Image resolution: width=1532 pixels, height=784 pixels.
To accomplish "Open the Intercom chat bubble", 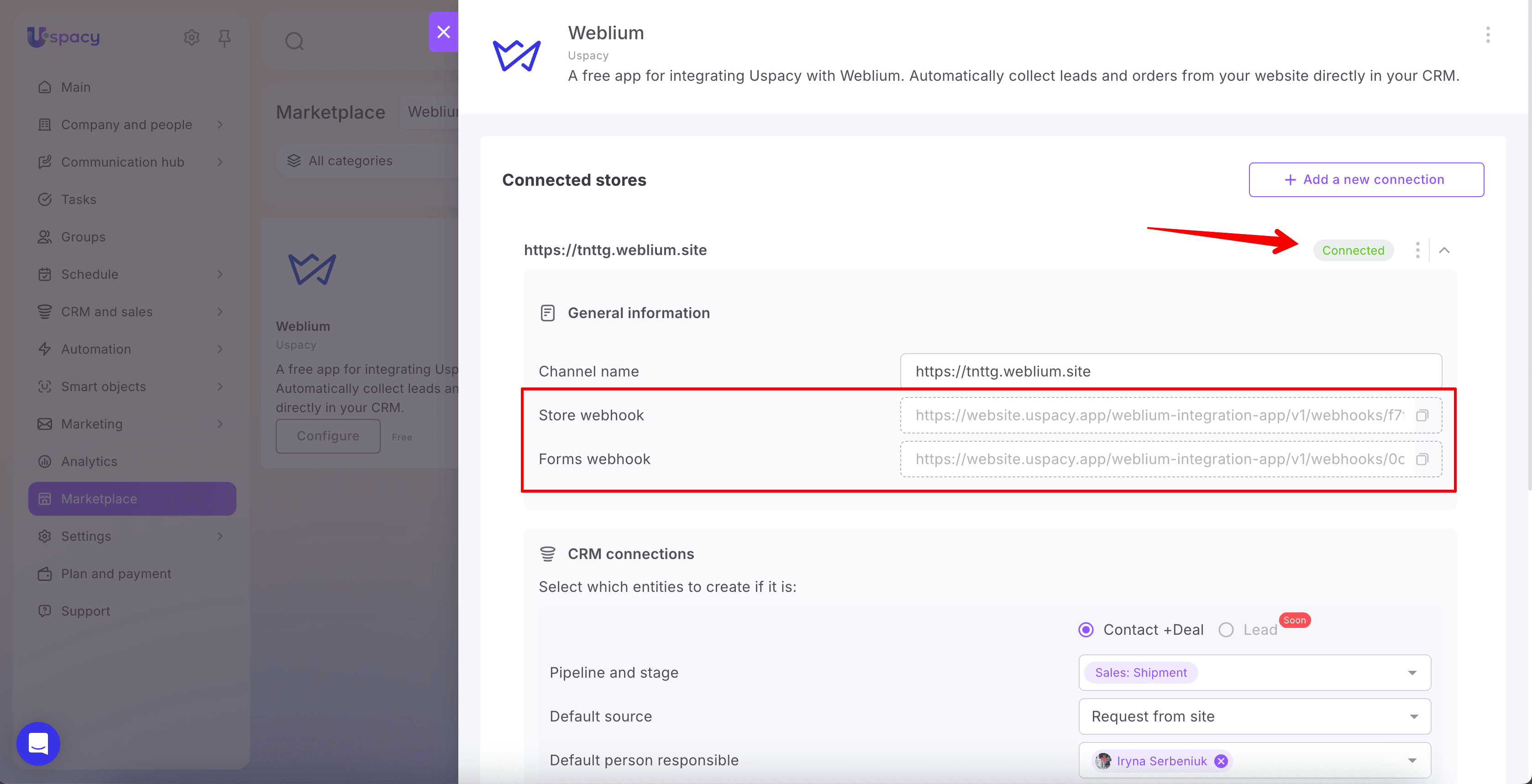I will coord(39,743).
